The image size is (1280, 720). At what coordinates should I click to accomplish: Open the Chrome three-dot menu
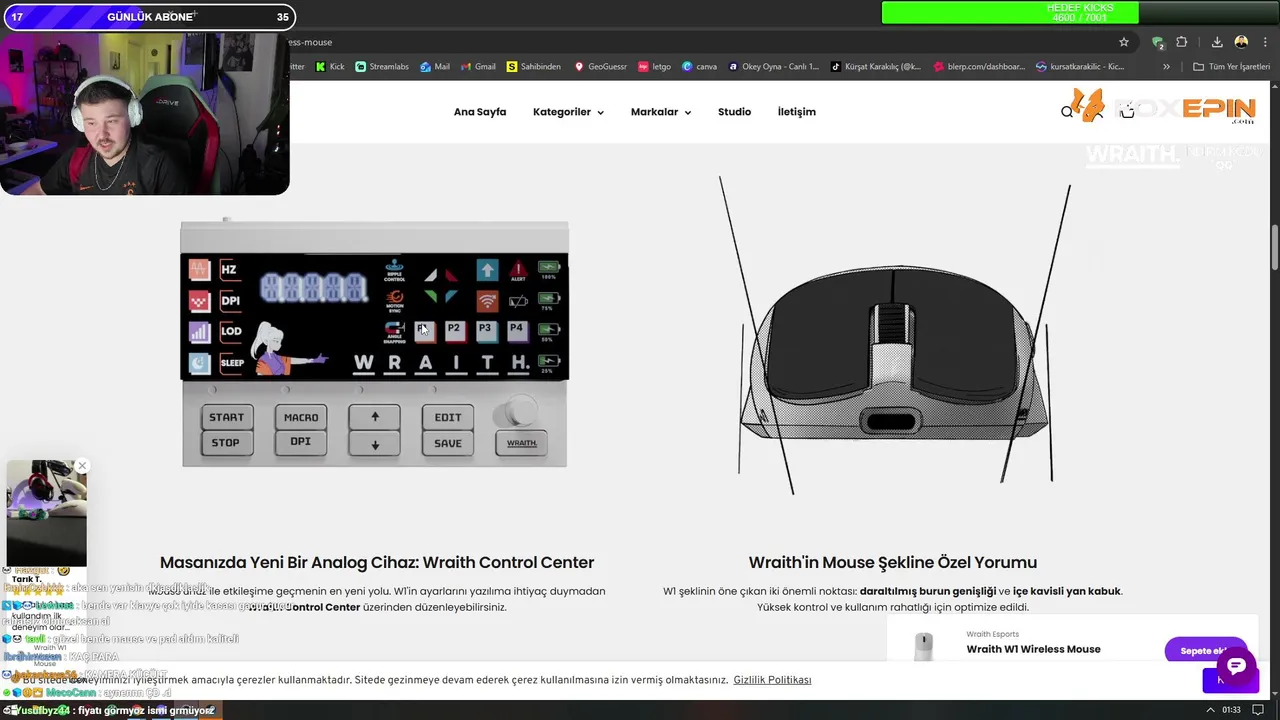(x=1266, y=42)
